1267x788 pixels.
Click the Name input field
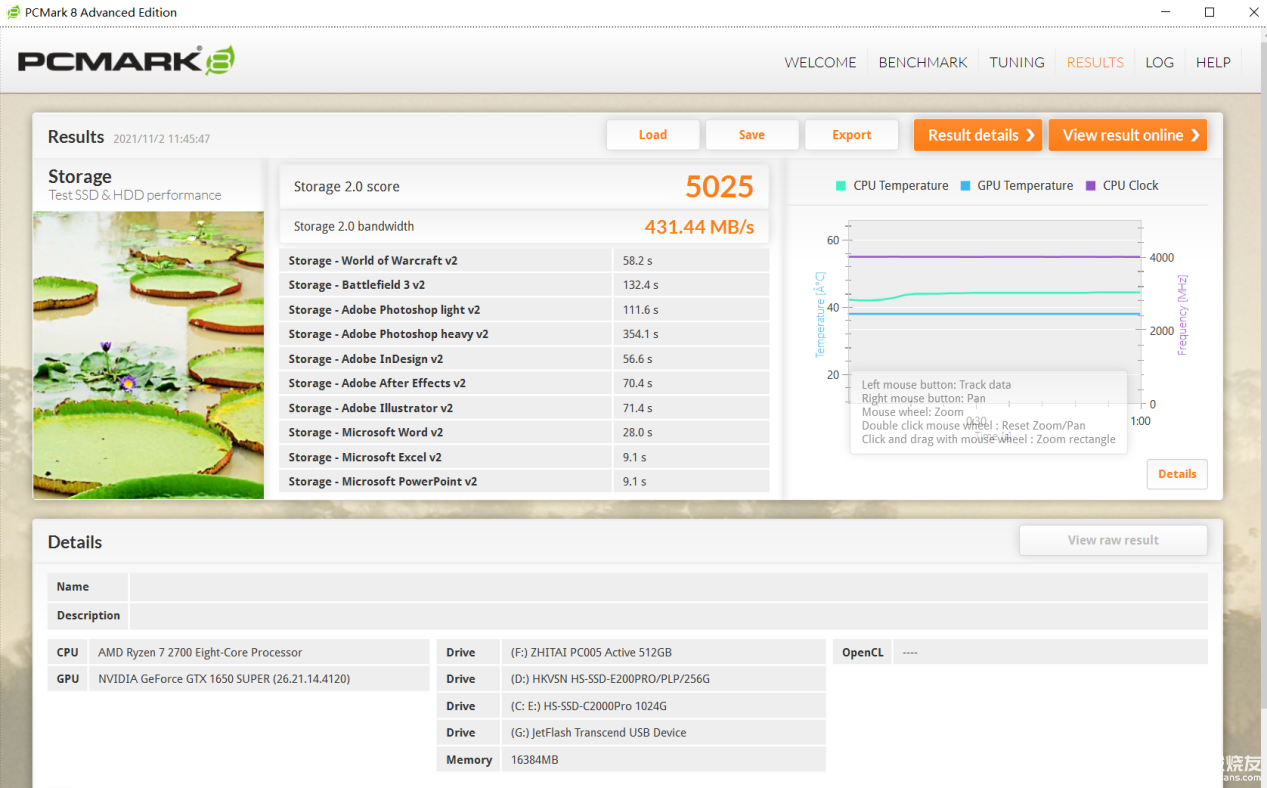tap(668, 587)
